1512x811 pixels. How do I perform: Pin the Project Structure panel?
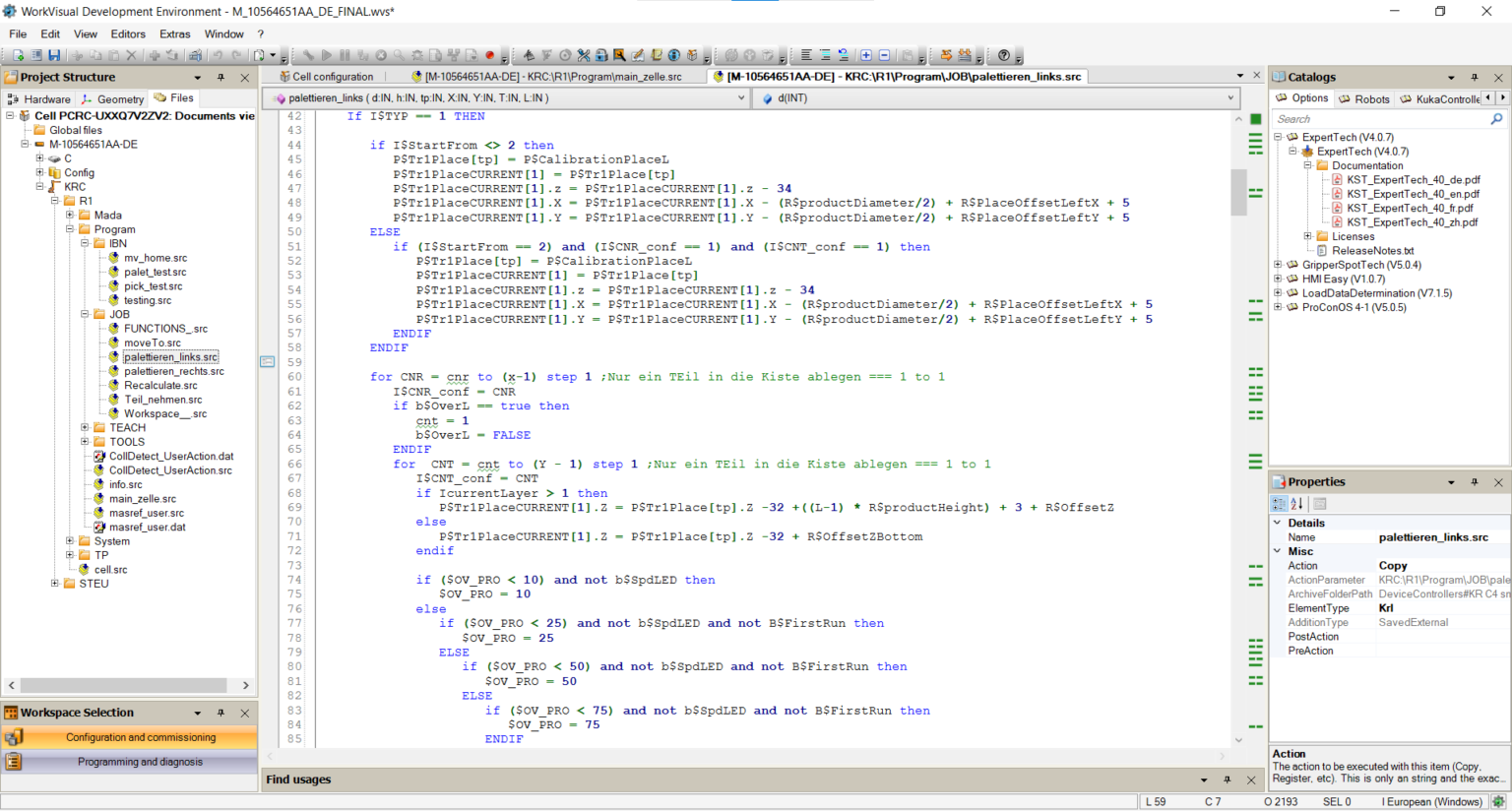[x=221, y=77]
